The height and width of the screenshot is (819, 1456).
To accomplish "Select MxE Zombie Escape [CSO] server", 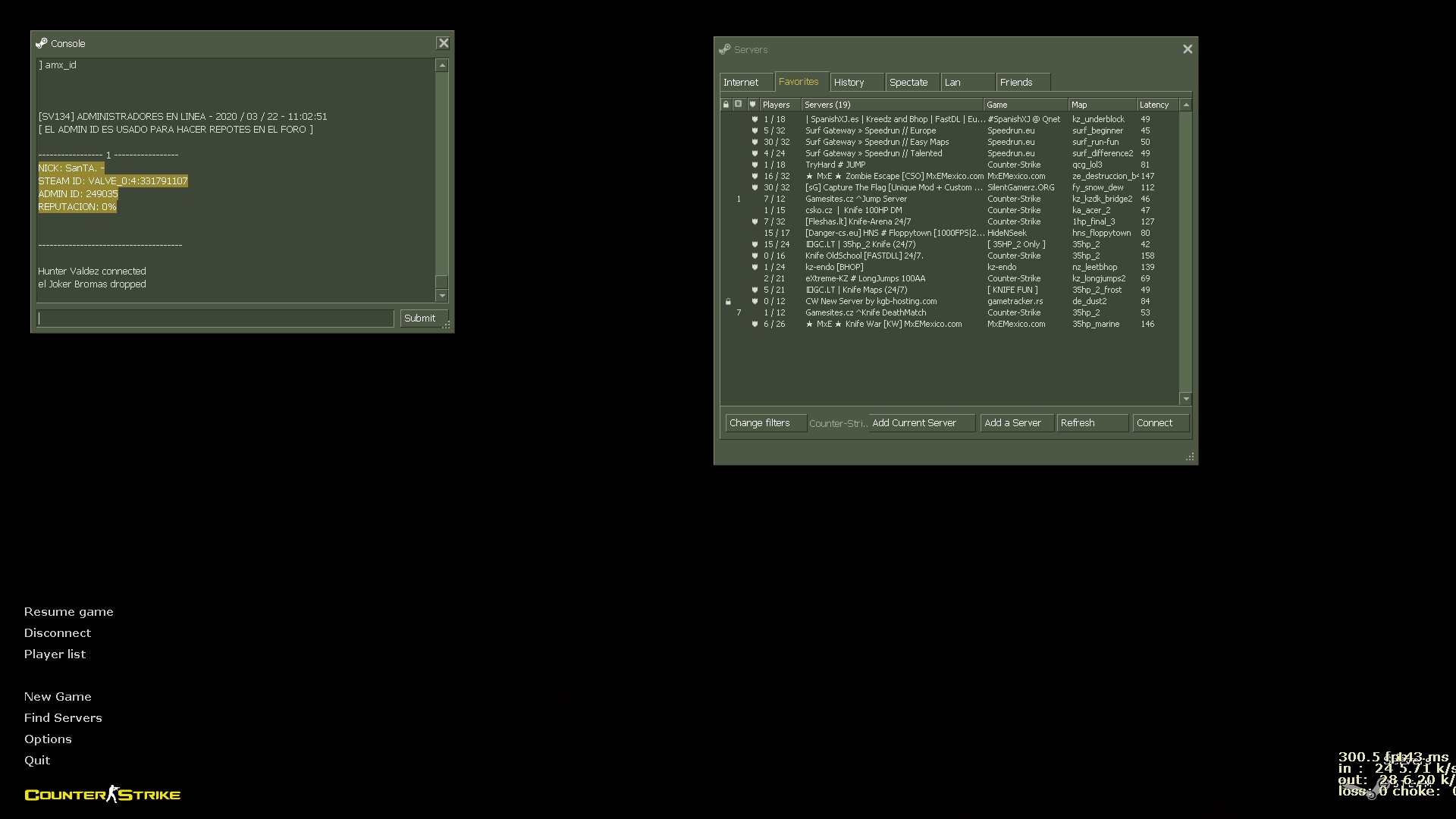I will pyautogui.click(x=949, y=176).
